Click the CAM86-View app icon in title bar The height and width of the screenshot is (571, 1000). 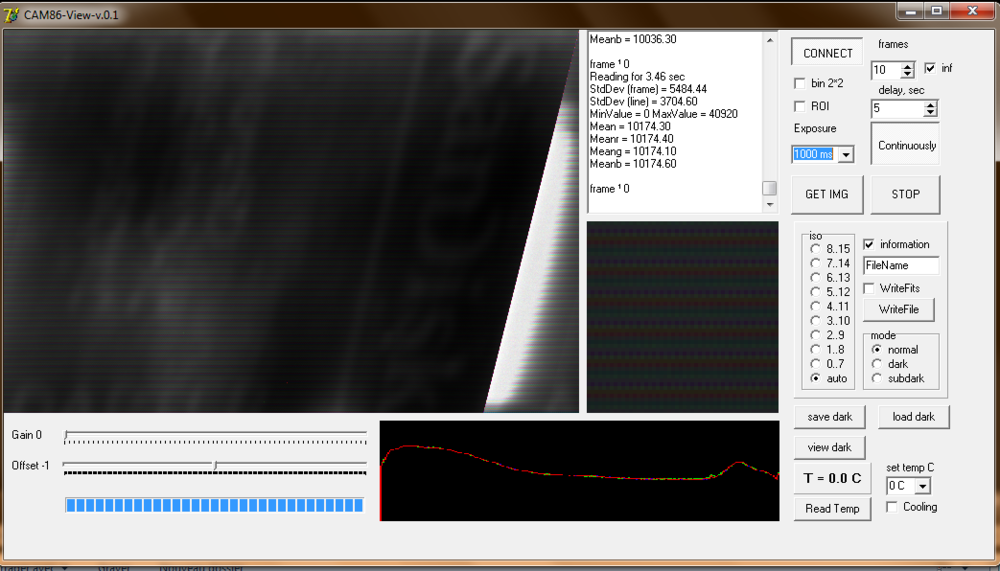click(11, 14)
